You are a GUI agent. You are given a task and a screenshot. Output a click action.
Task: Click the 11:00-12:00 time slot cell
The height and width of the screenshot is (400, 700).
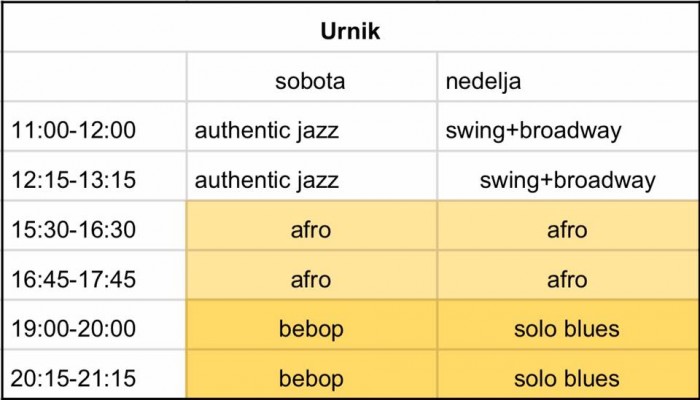[95, 126]
